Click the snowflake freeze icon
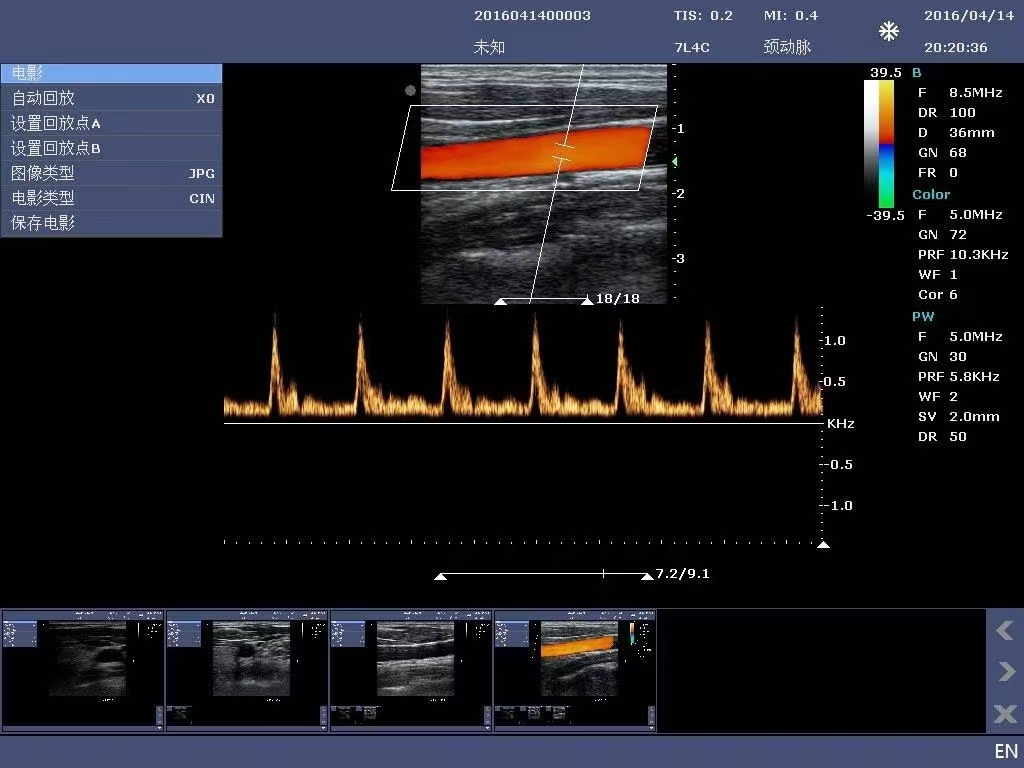This screenshot has height=768, width=1024. point(888,32)
